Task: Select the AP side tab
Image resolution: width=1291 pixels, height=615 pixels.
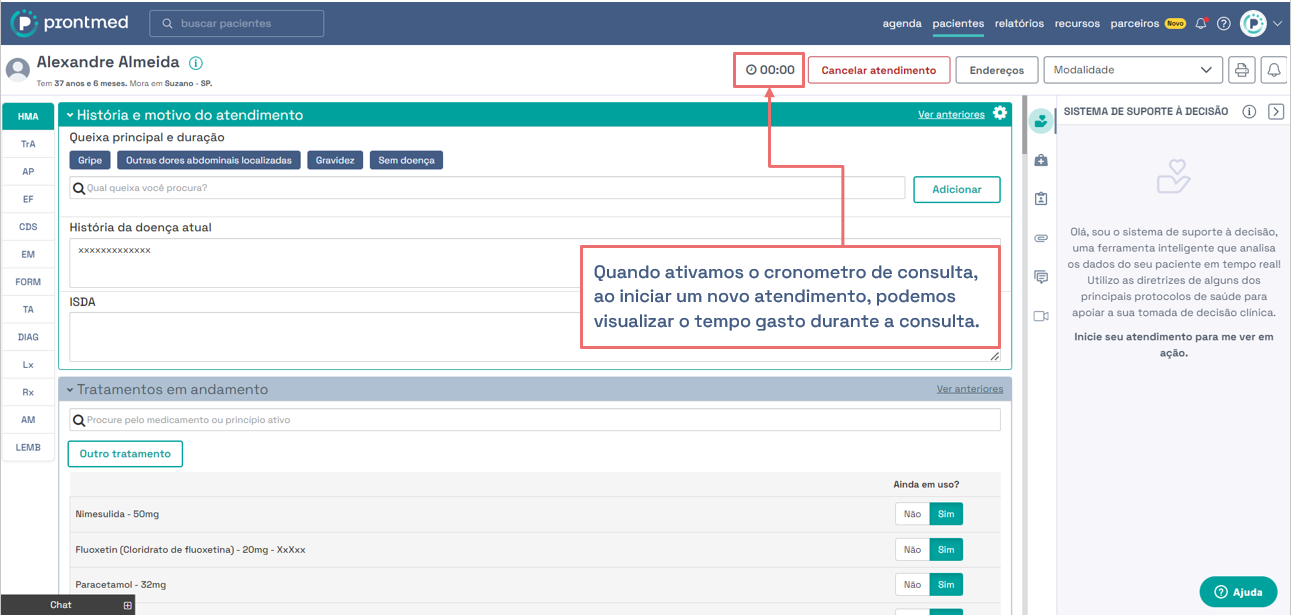Action: tap(28, 172)
